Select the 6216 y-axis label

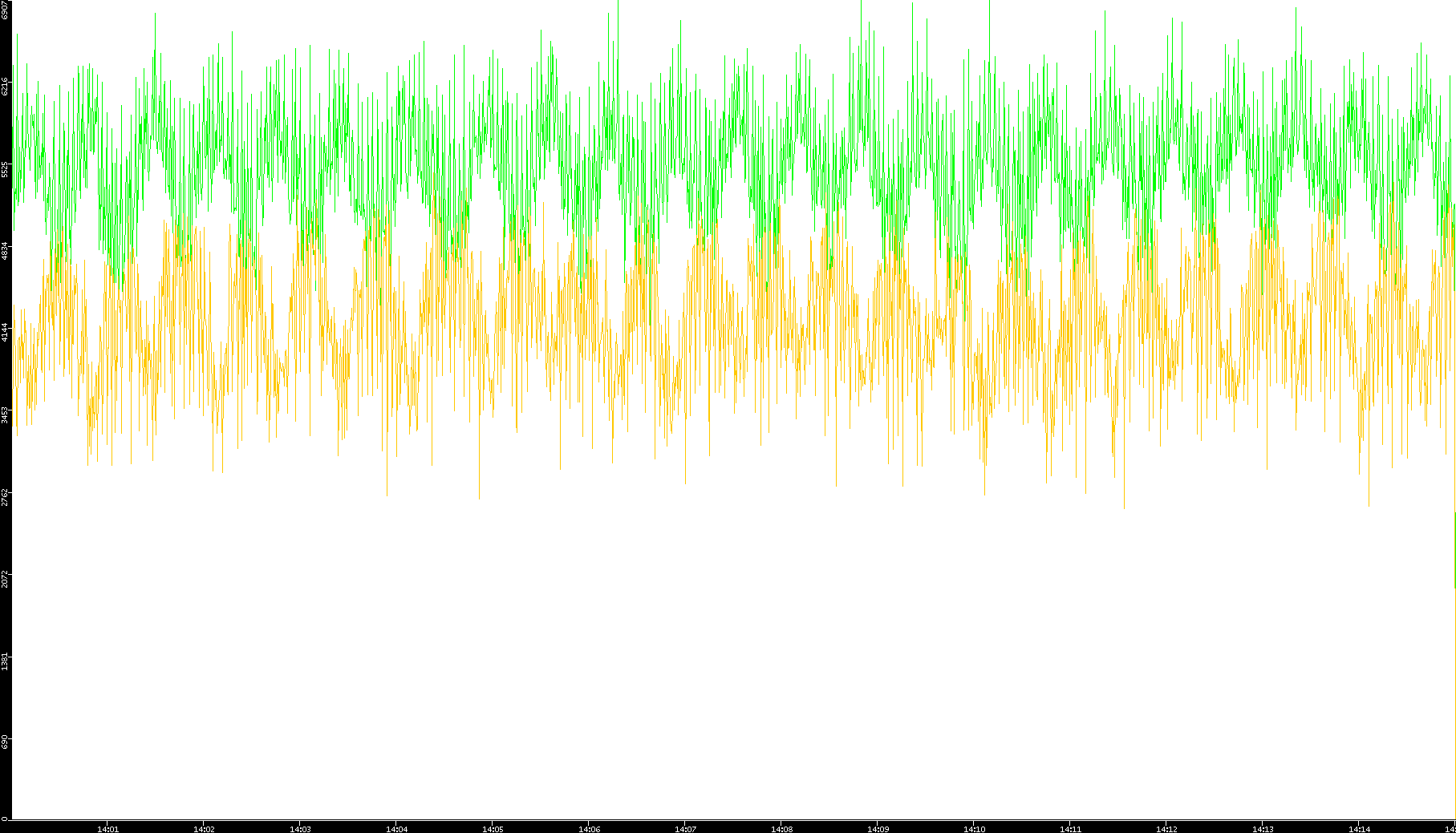pos(5,87)
